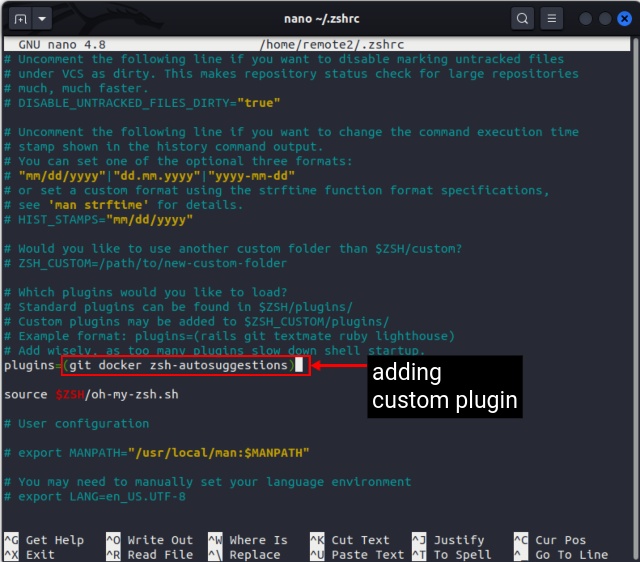Click Write Out to save file
This screenshot has width=640, height=562.
click(x=150, y=540)
